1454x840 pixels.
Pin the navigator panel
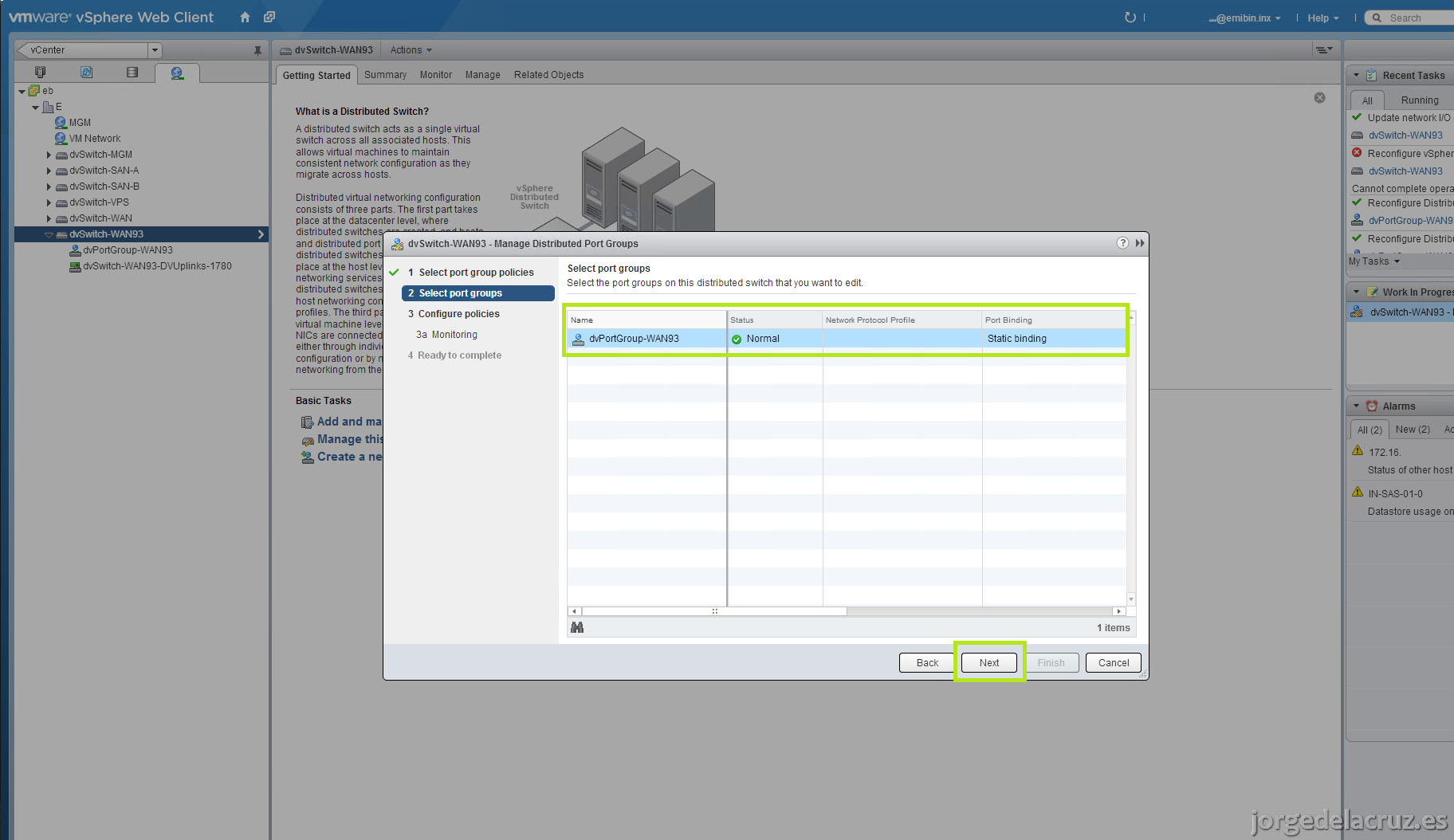click(257, 50)
